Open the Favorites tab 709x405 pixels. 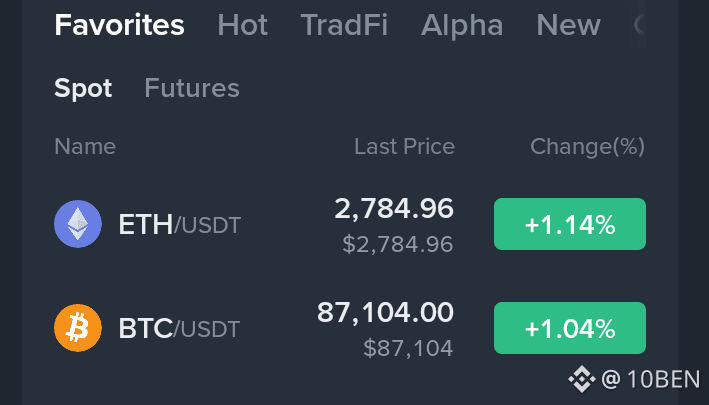119,25
